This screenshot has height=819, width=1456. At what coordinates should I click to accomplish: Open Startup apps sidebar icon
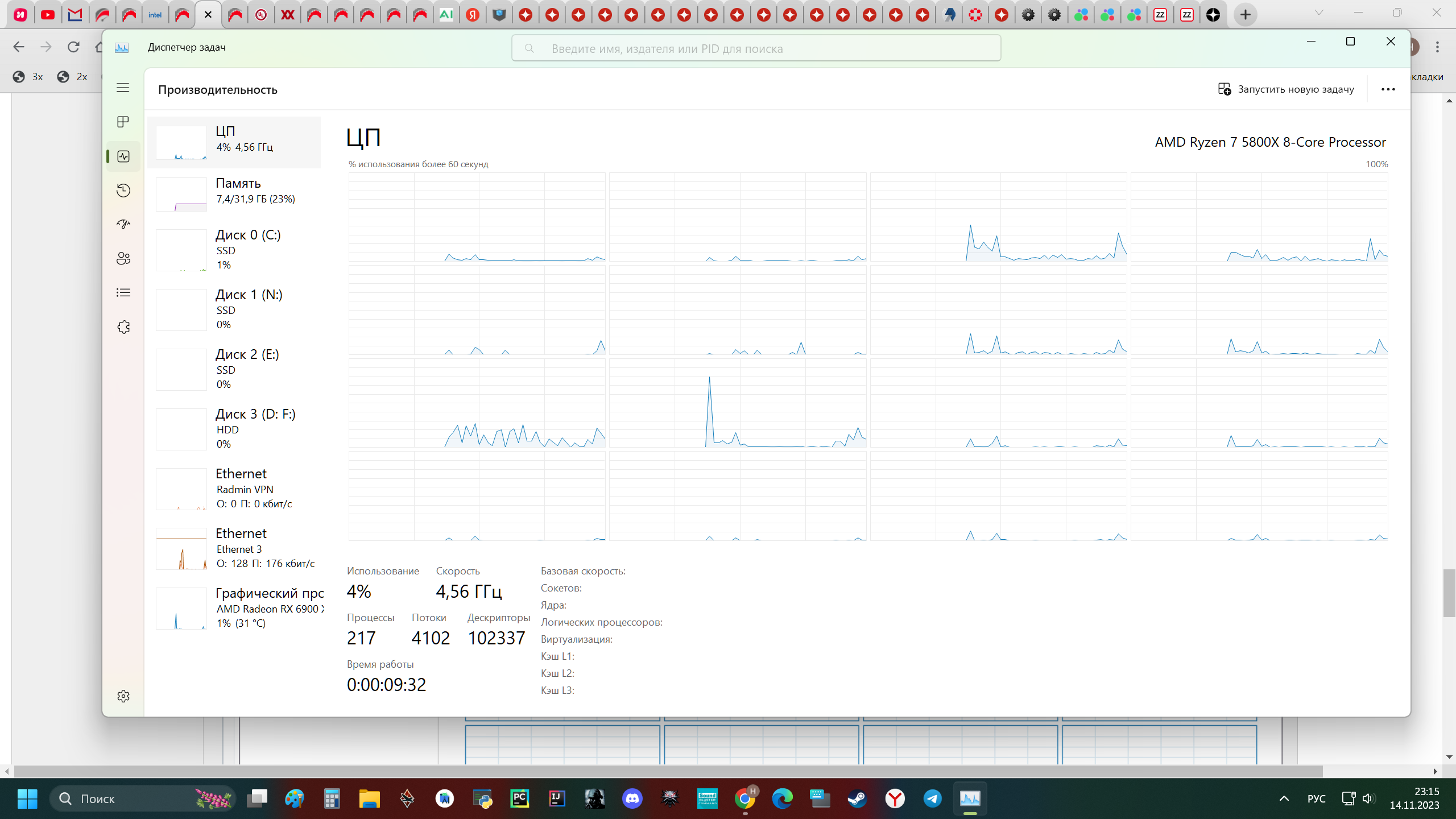pyautogui.click(x=123, y=224)
